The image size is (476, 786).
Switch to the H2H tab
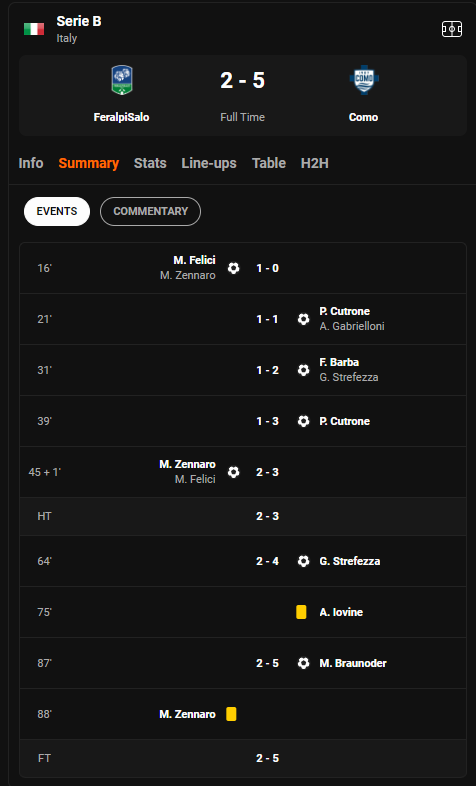[315, 163]
